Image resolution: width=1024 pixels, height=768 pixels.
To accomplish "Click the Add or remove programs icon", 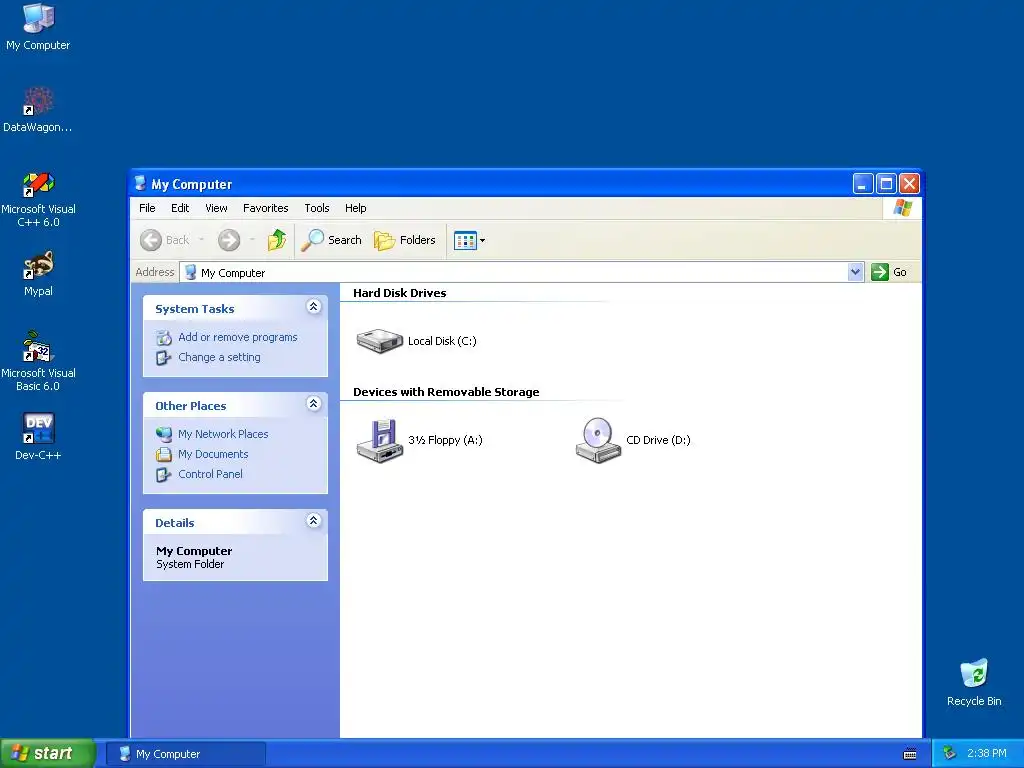I will (x=163, y=338).
